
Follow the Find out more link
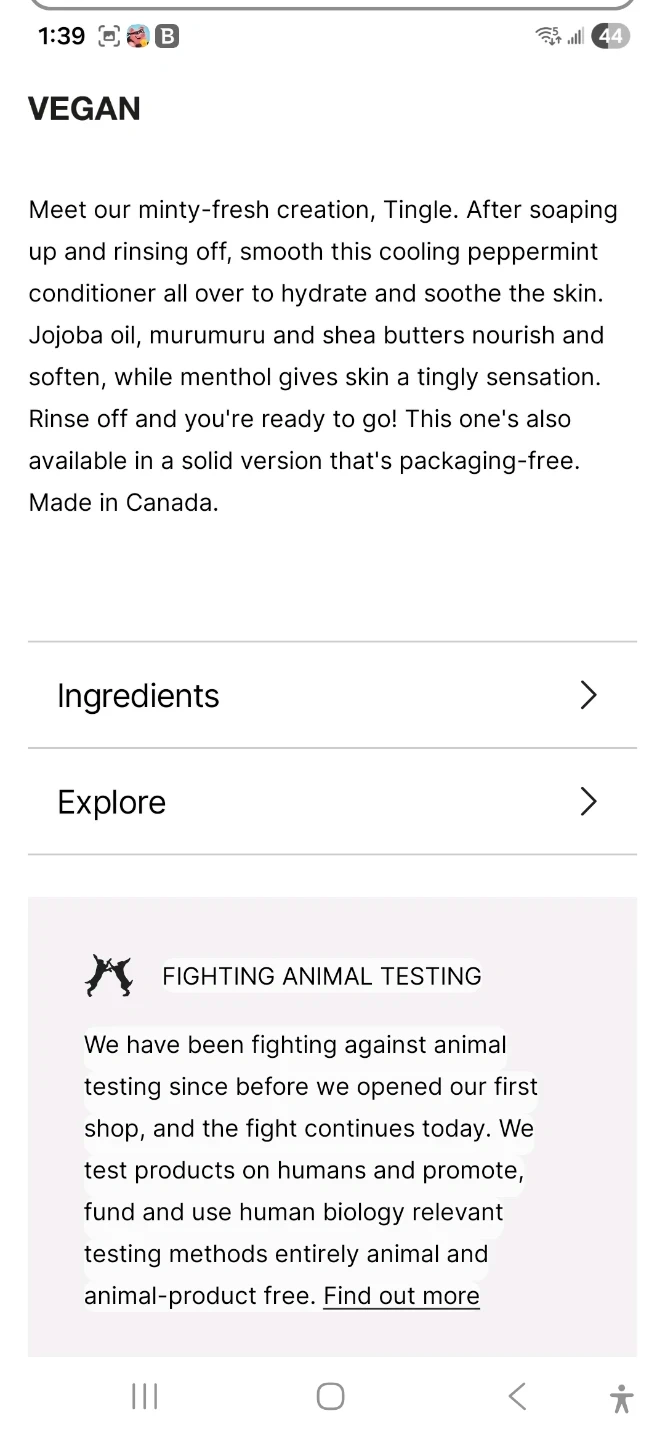[401, 1296]
